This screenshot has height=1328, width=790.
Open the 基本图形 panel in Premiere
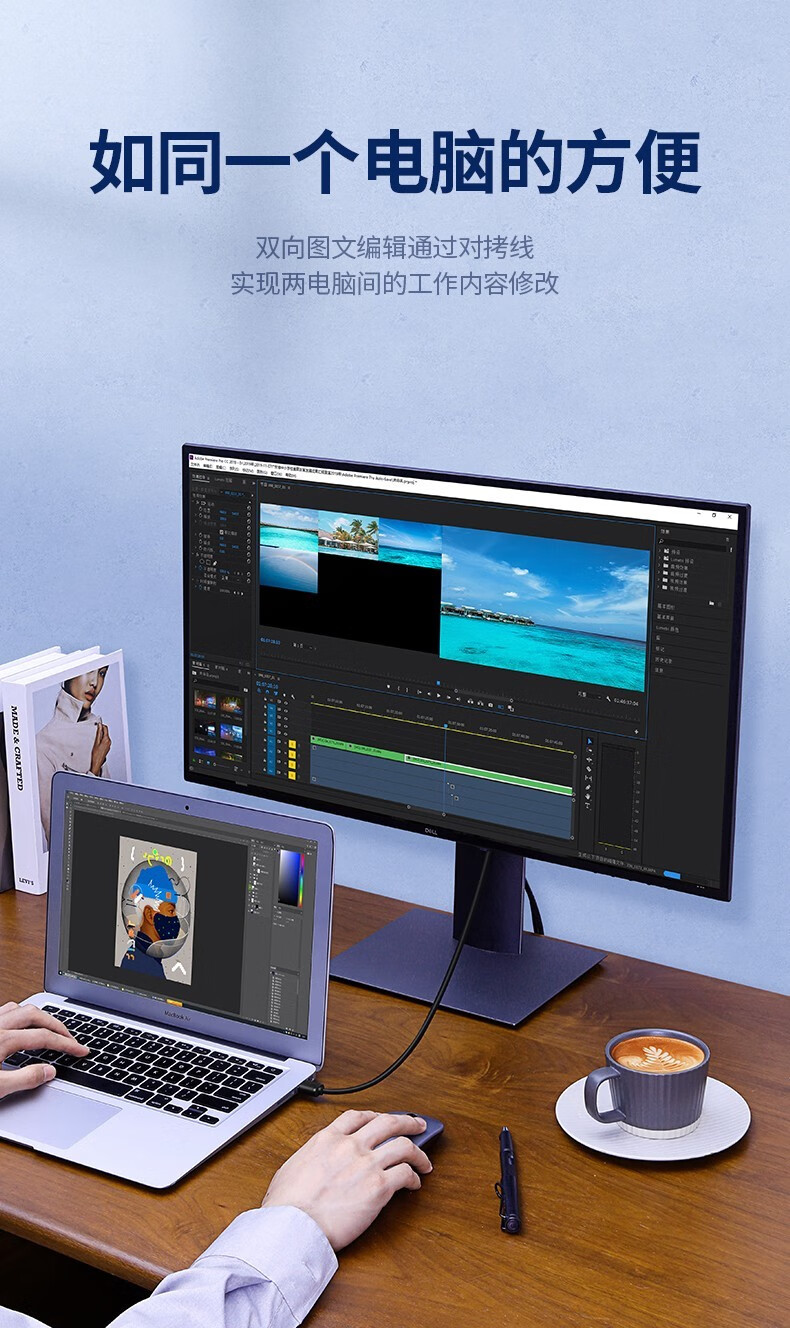[666, 606]
